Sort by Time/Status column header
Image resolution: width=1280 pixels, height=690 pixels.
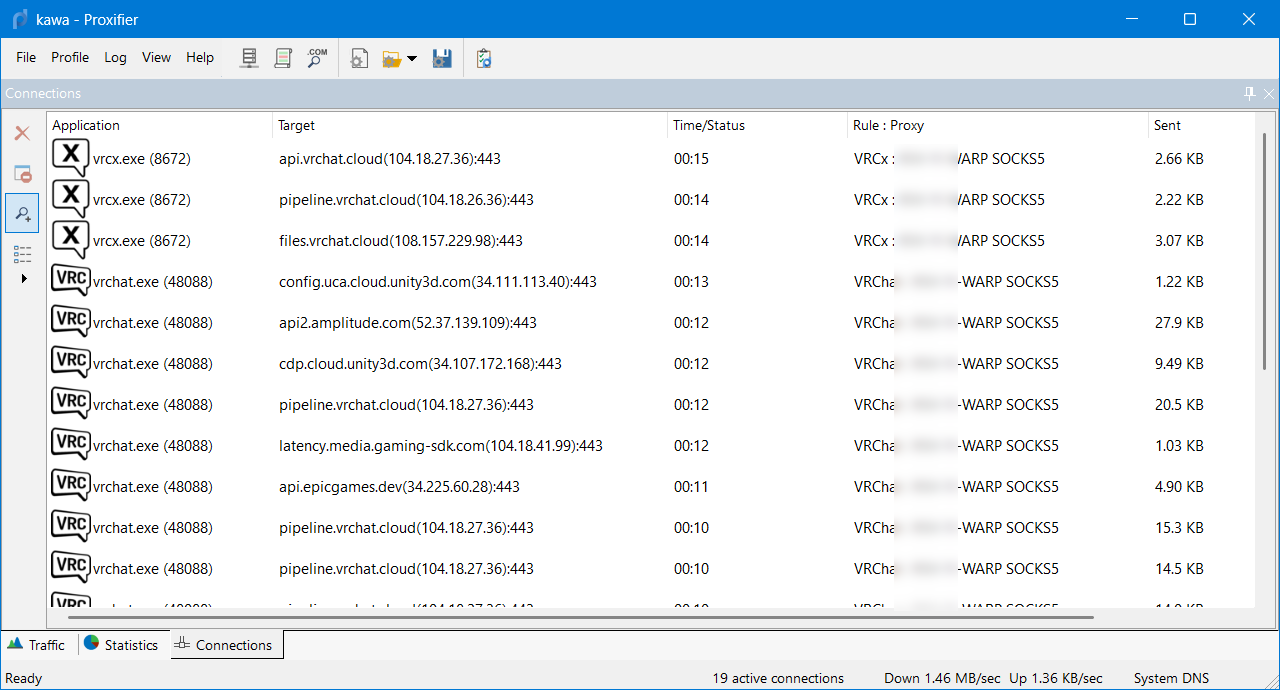point(708,125)
